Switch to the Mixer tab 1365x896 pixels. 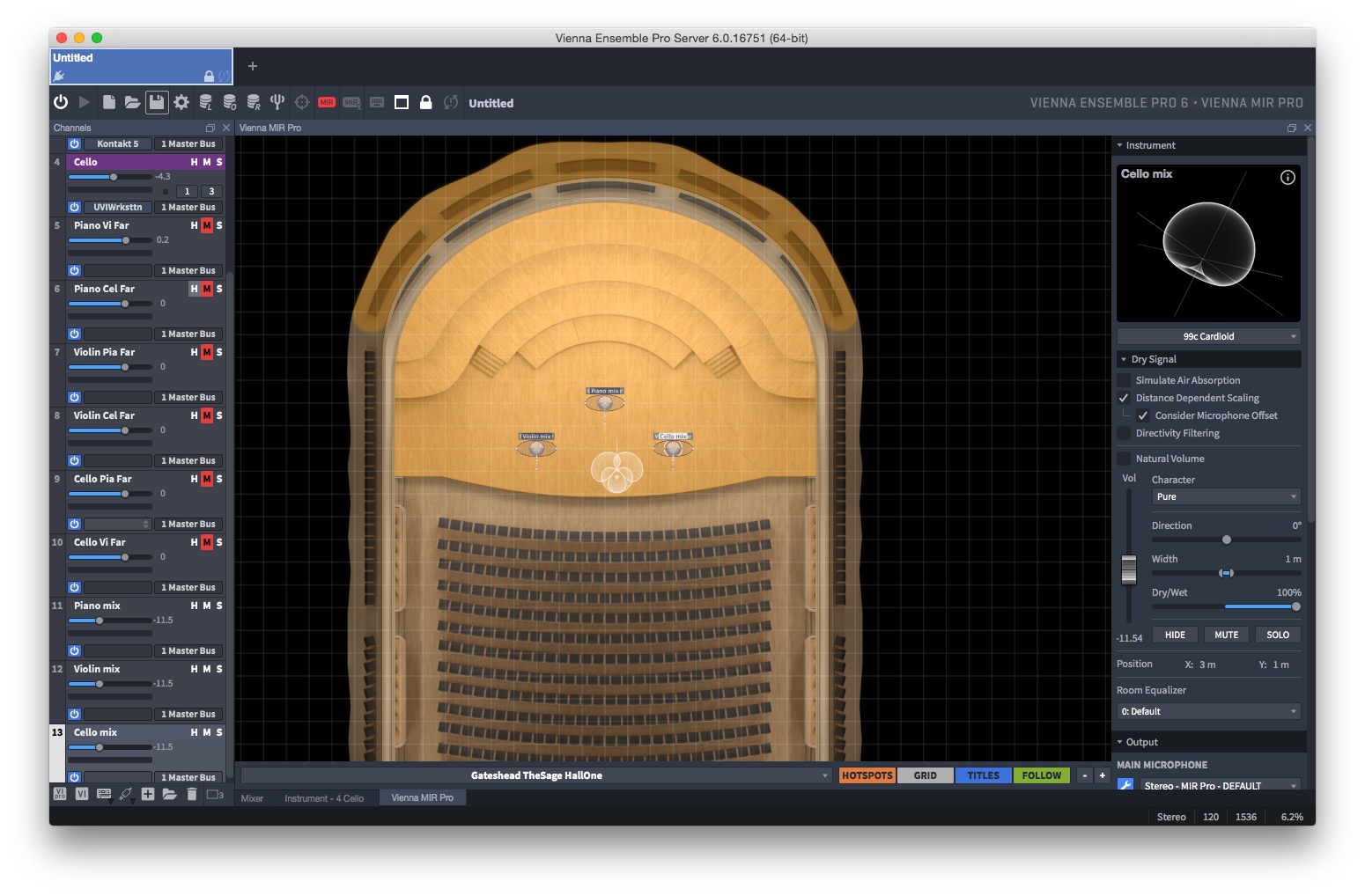click(253, 798)
